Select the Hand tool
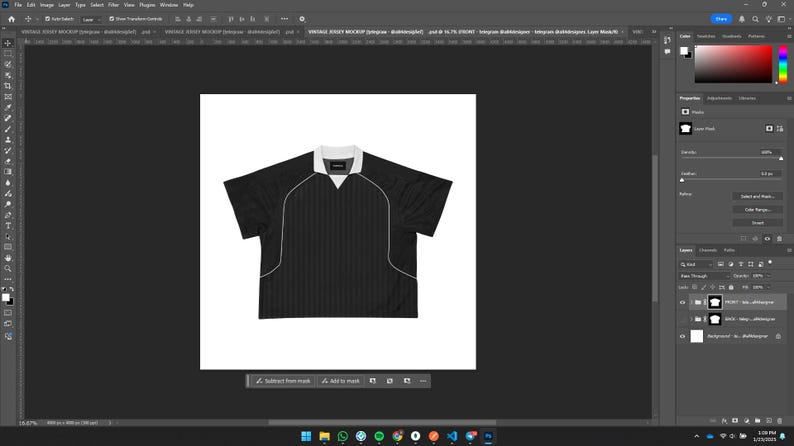The height and width of the screenshot is (446, 794). click(x=8, y=258)
